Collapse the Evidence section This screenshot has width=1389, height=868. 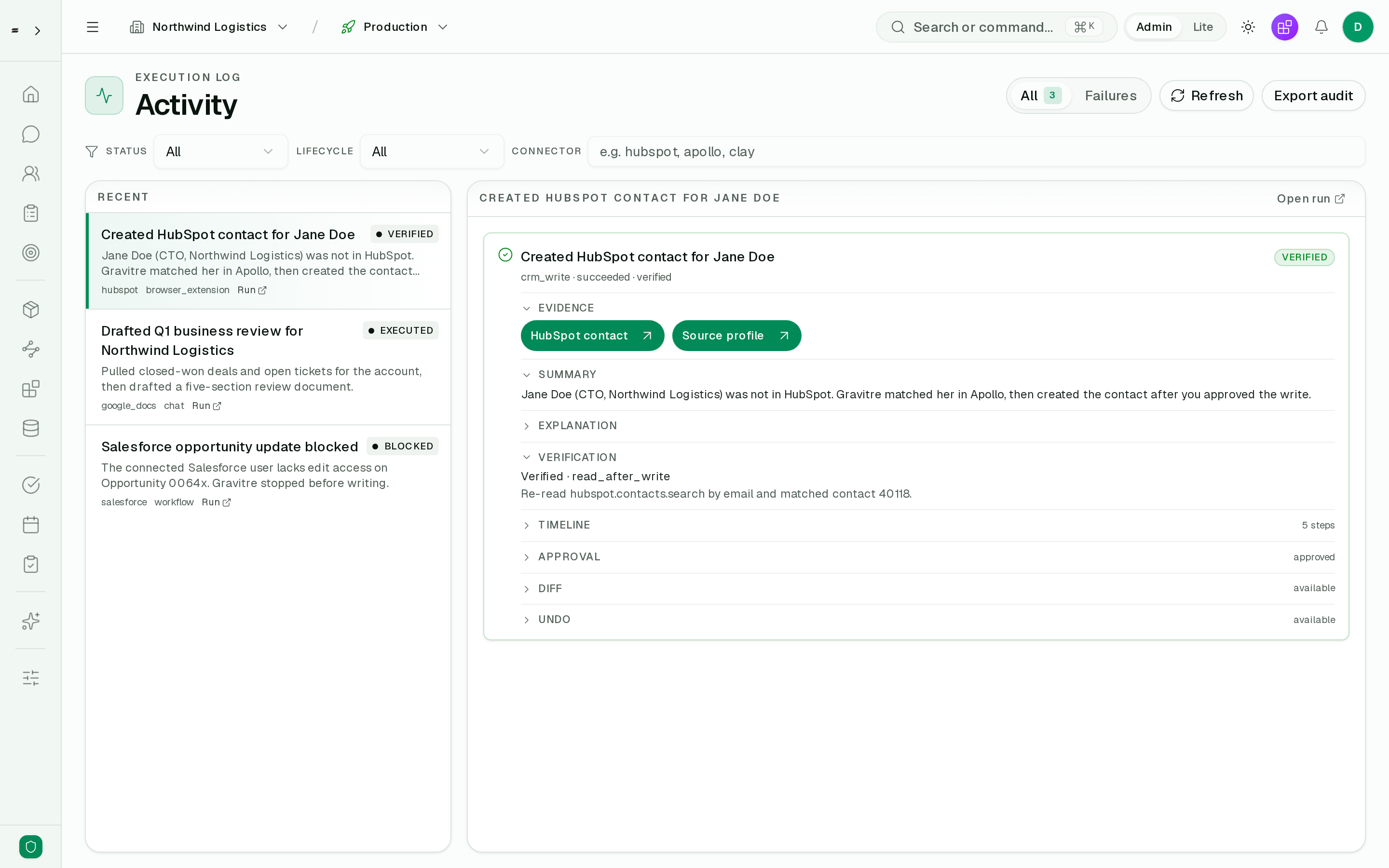pyautogui.click(x=927, y=308)
